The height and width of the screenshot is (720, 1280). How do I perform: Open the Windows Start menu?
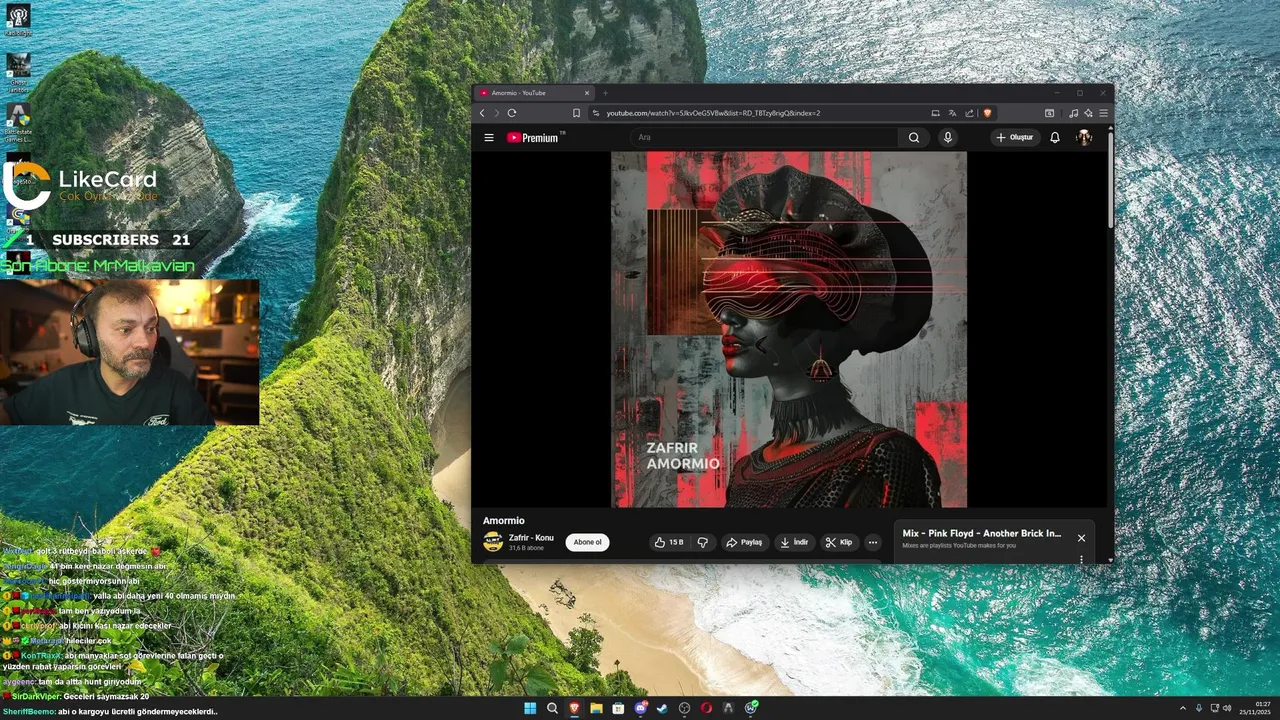530,708
